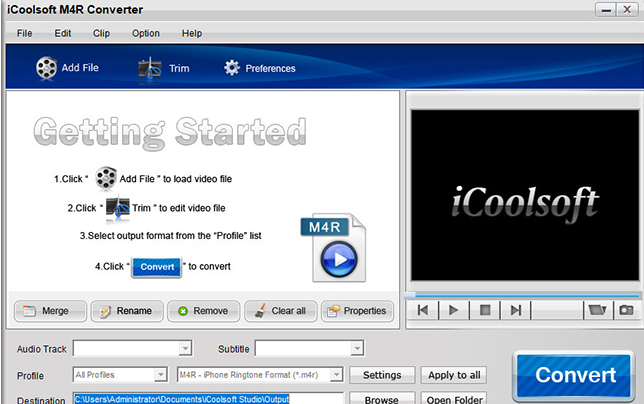The width and height of the screenshot is (644, 404).
Task: Open the Trim tool in toolbar
Action: pyautogui.click(x=164, y=68)
